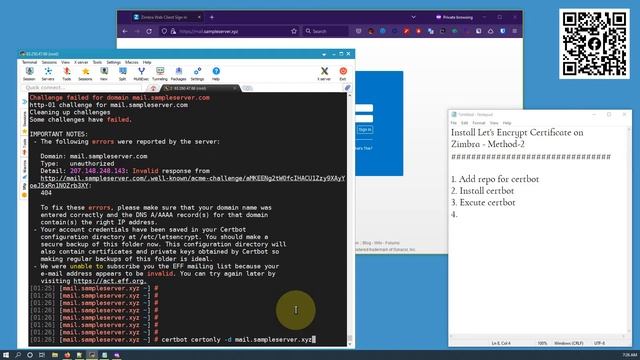640x360 pixels.
Task: Open the Macros menu in MobaXterm
Action: tap(131, 62)
